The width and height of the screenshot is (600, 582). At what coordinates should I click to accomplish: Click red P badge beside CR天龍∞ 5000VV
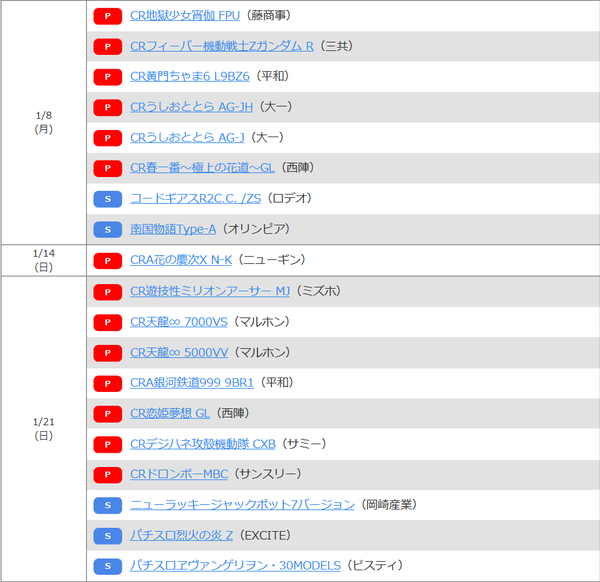point(108,353)
